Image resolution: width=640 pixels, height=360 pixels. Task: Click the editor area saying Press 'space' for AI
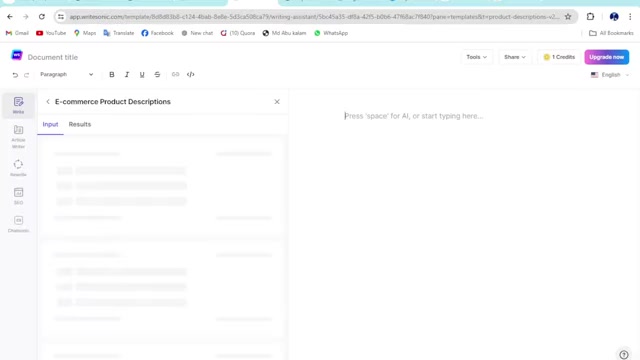[413, 116]
